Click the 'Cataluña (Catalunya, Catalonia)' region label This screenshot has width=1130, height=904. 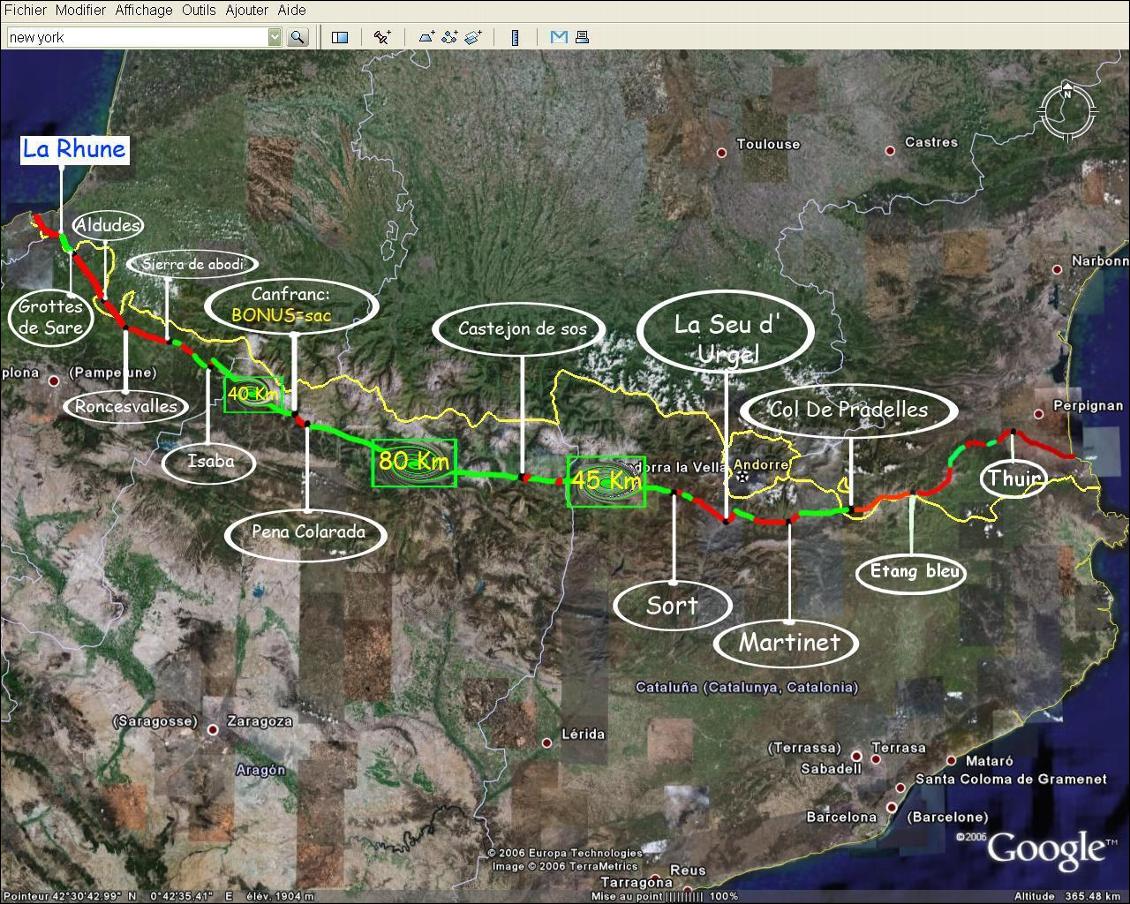tap(747, 687)
